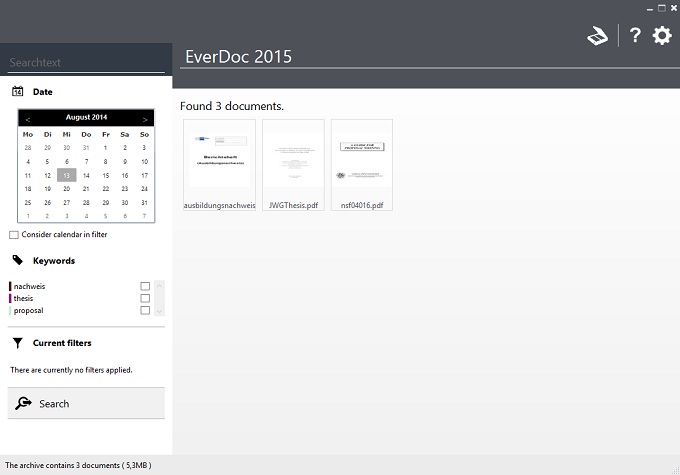Tick the proposal keyword checkbox
This screenshot has height=475, width=680.
tap(145, 310)
